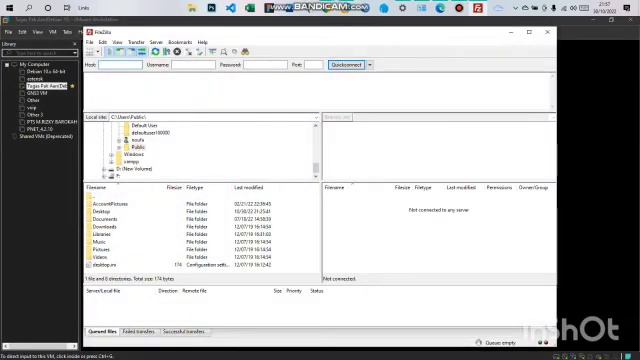
Task: Expand the D: (New Volume) drive
Action: (x=104, y=169)
